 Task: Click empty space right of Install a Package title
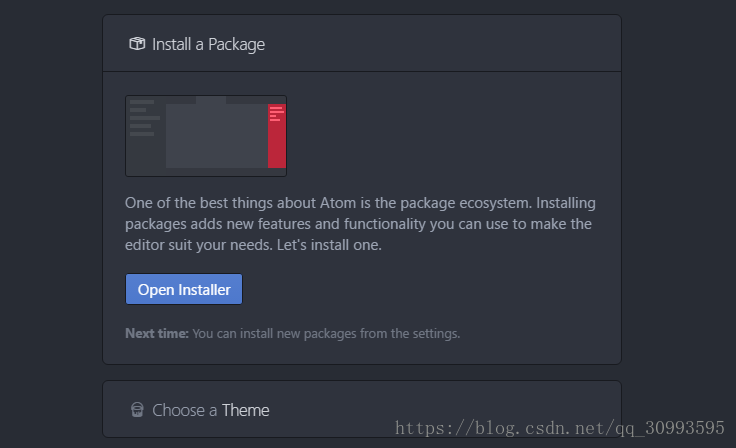[441, 44]
